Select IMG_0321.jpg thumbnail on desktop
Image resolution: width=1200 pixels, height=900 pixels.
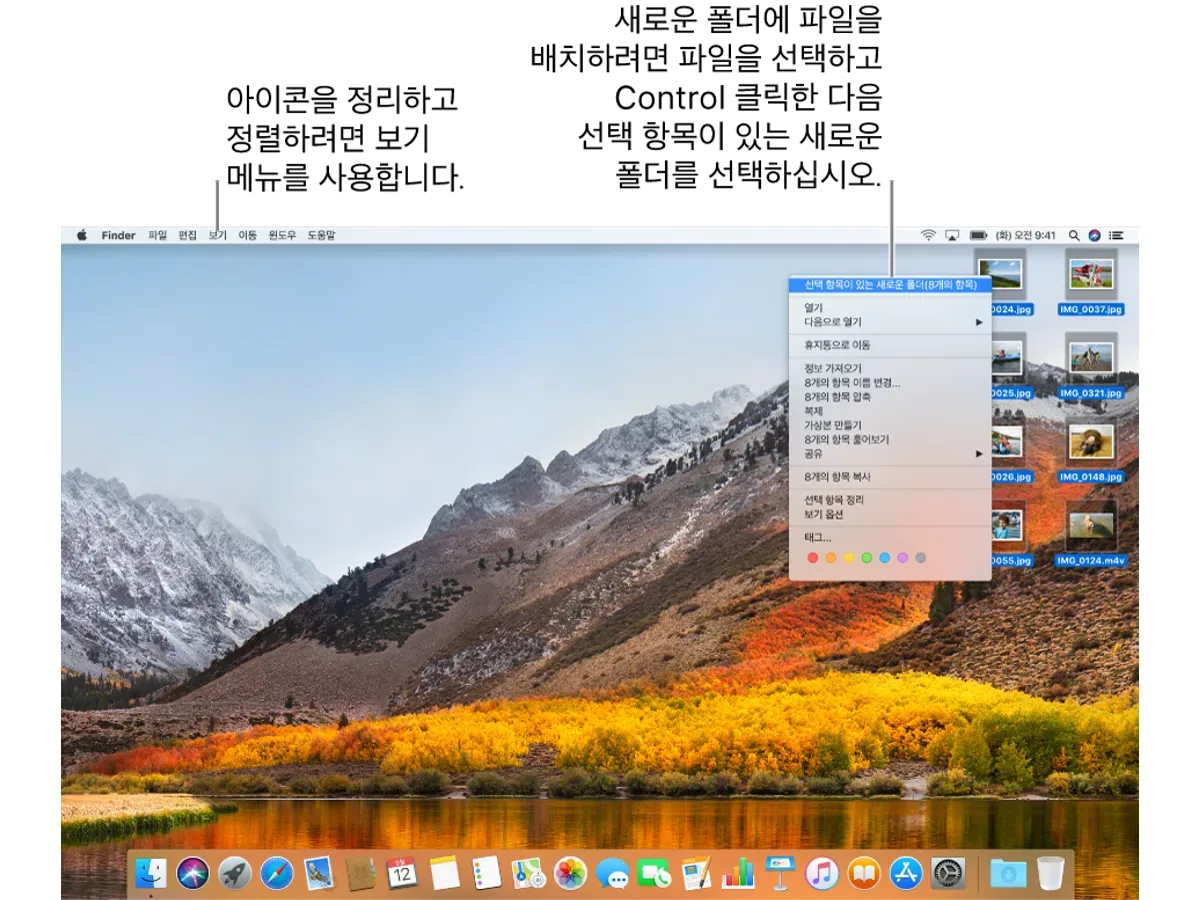(x=1091, y=358)
